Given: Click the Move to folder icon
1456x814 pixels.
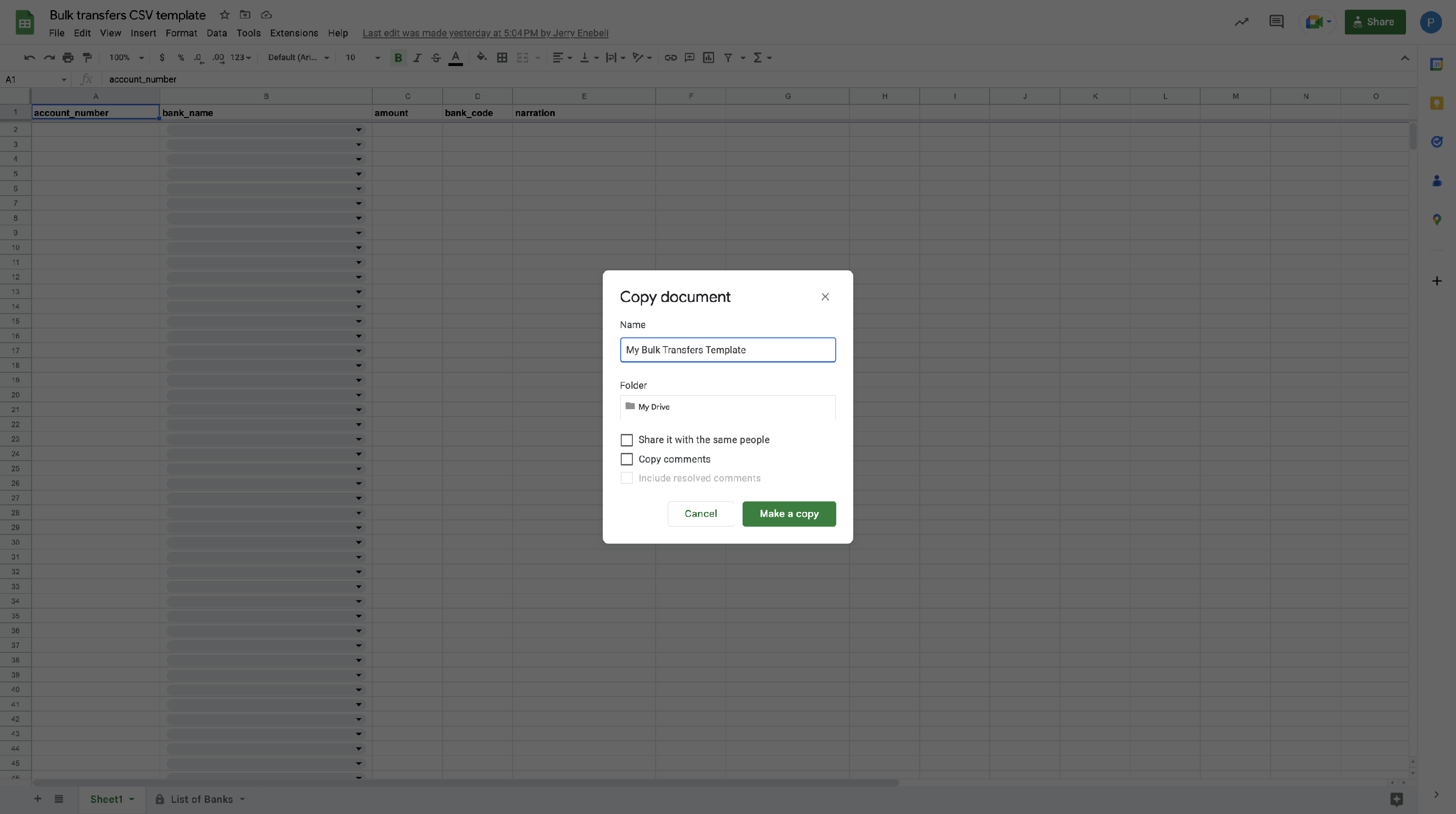Looking at the screenshot, I should pyautogui.click(x=245, y=15).
